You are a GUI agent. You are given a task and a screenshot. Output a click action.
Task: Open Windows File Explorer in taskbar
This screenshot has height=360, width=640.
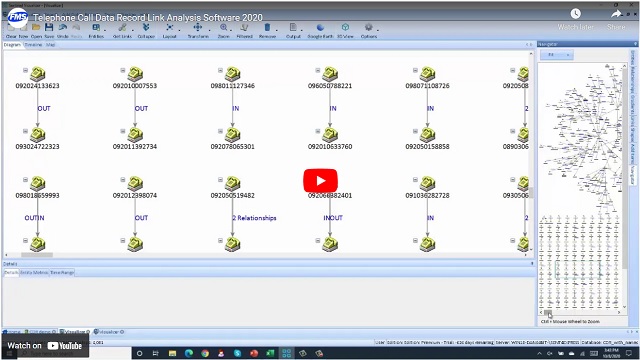point(172,353)
